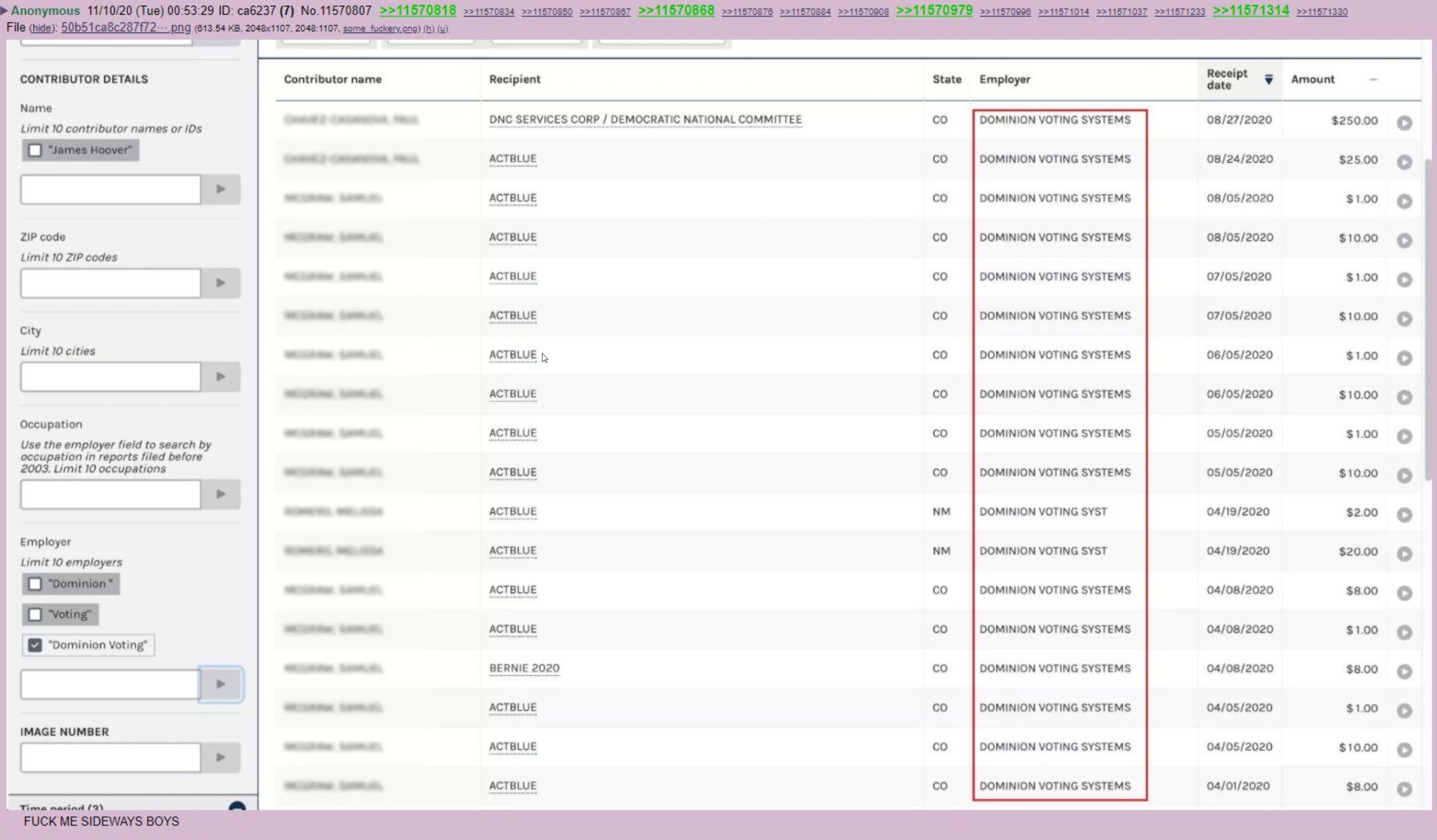Viewport: 1437px width, 840px height.
Task: Submit the ZIP code filter arrow
Action: [220, 283]
